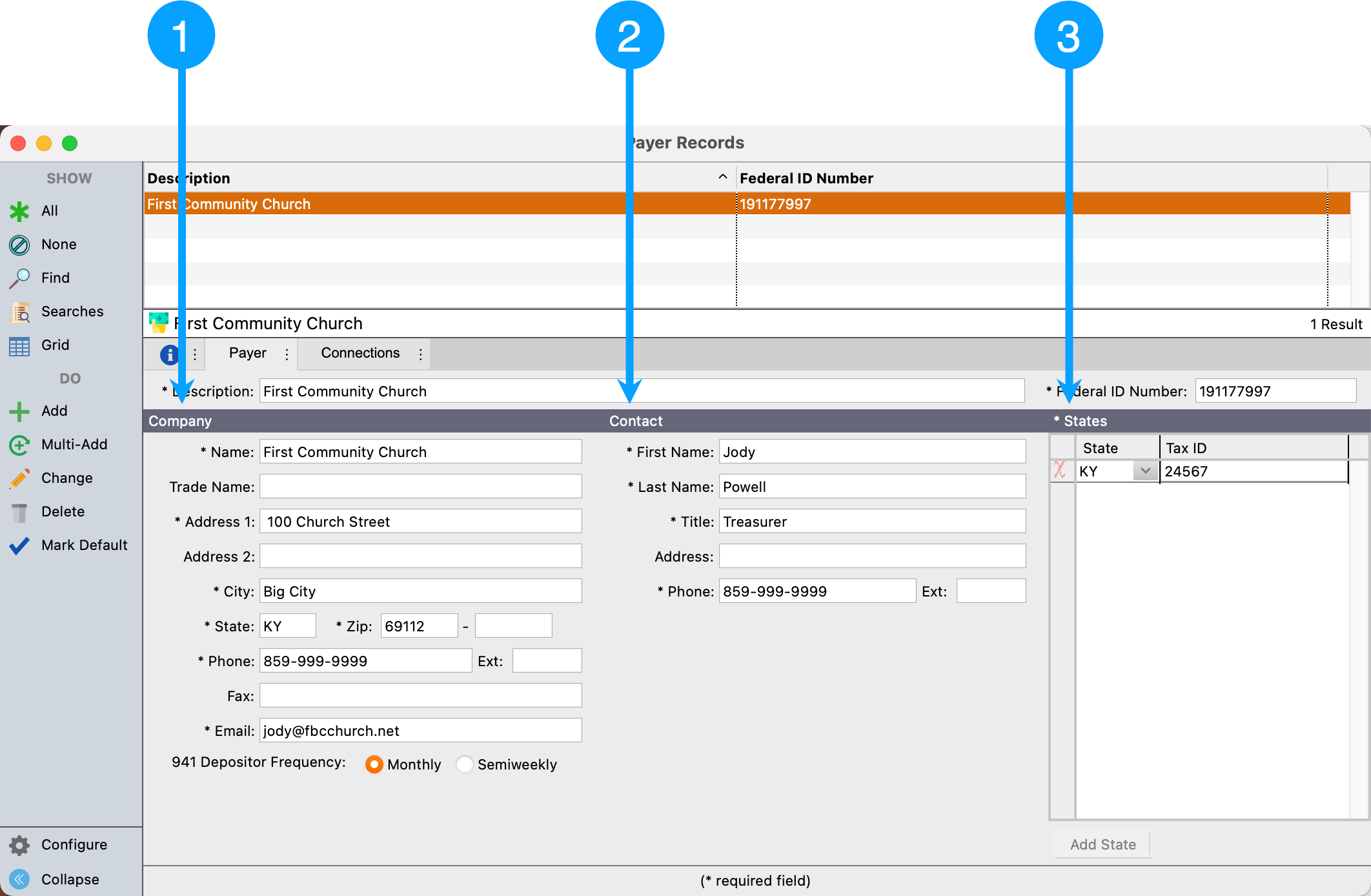Viewport: 1371px width, 896px height.
Task: Click the Trade Name input field
Action: coord(420,487)
